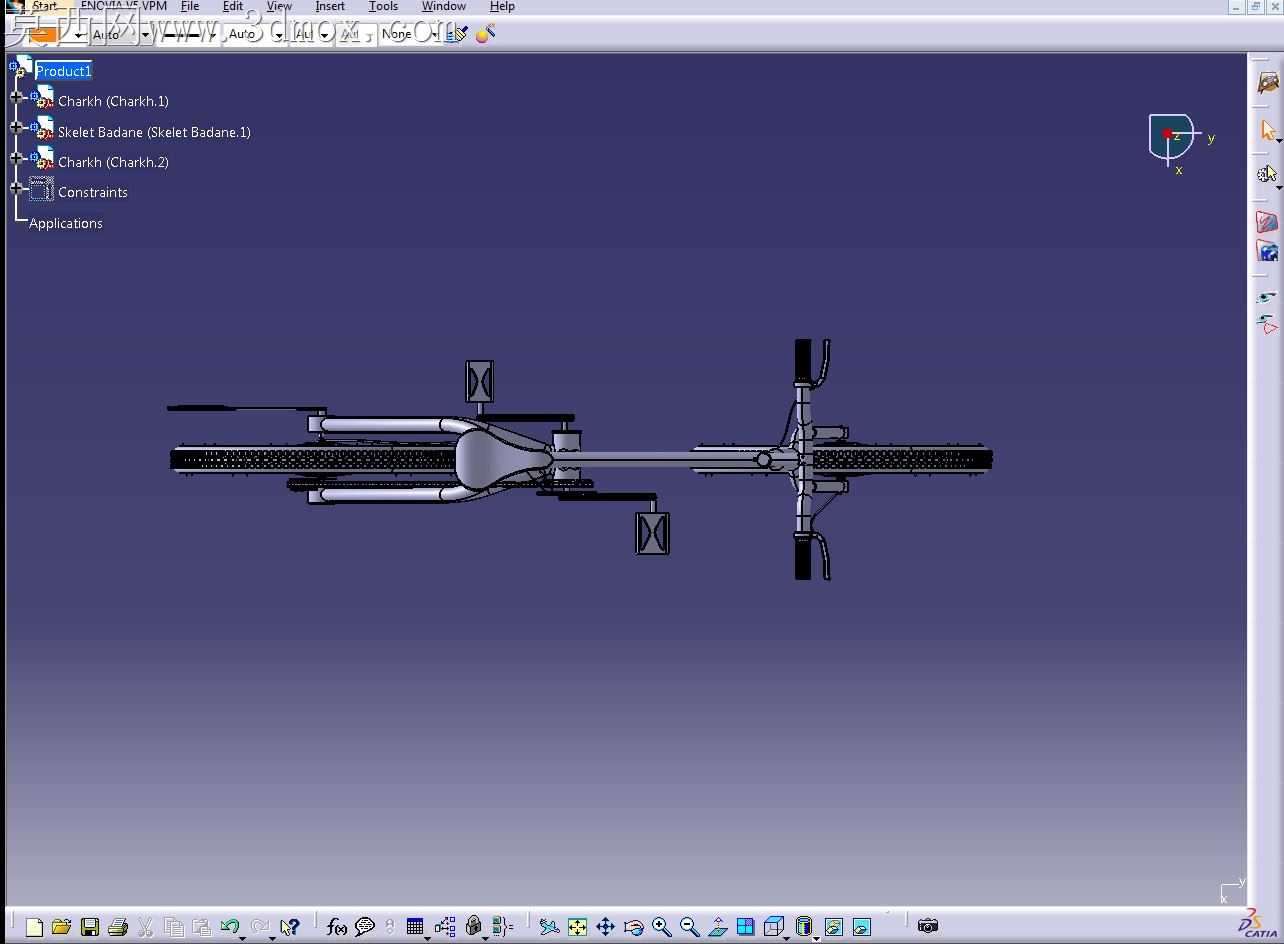Open the Design Table tool
This screenshot has height=944, width=1284.
coord(415,927)
